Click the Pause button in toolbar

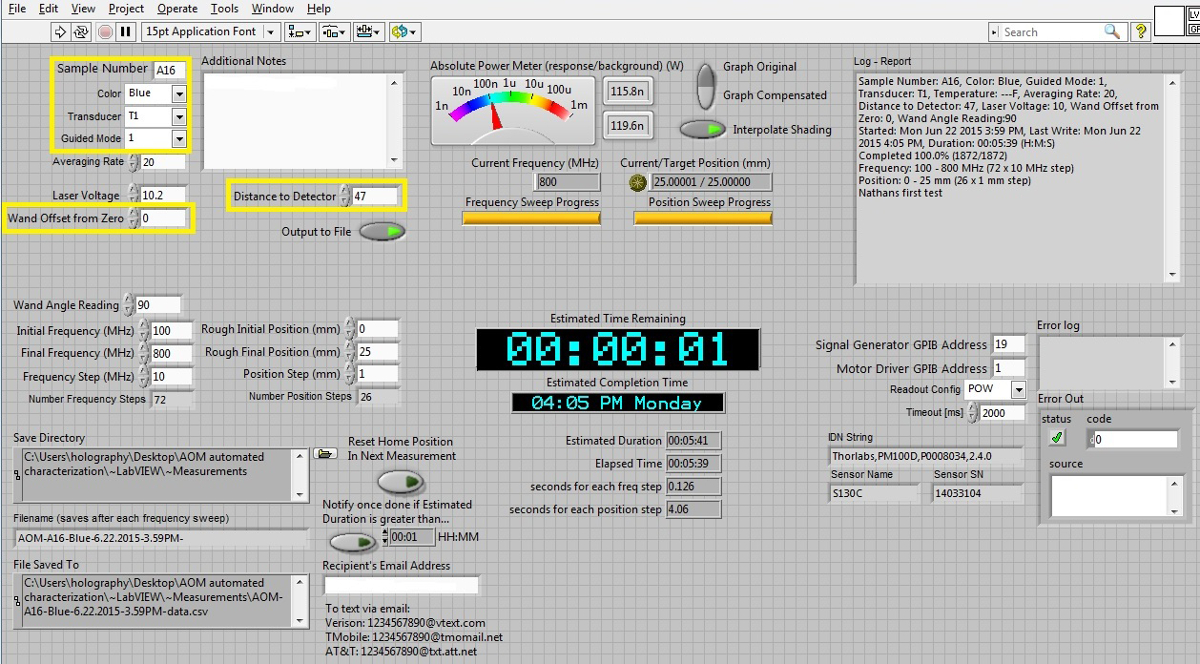coord(126,32)
